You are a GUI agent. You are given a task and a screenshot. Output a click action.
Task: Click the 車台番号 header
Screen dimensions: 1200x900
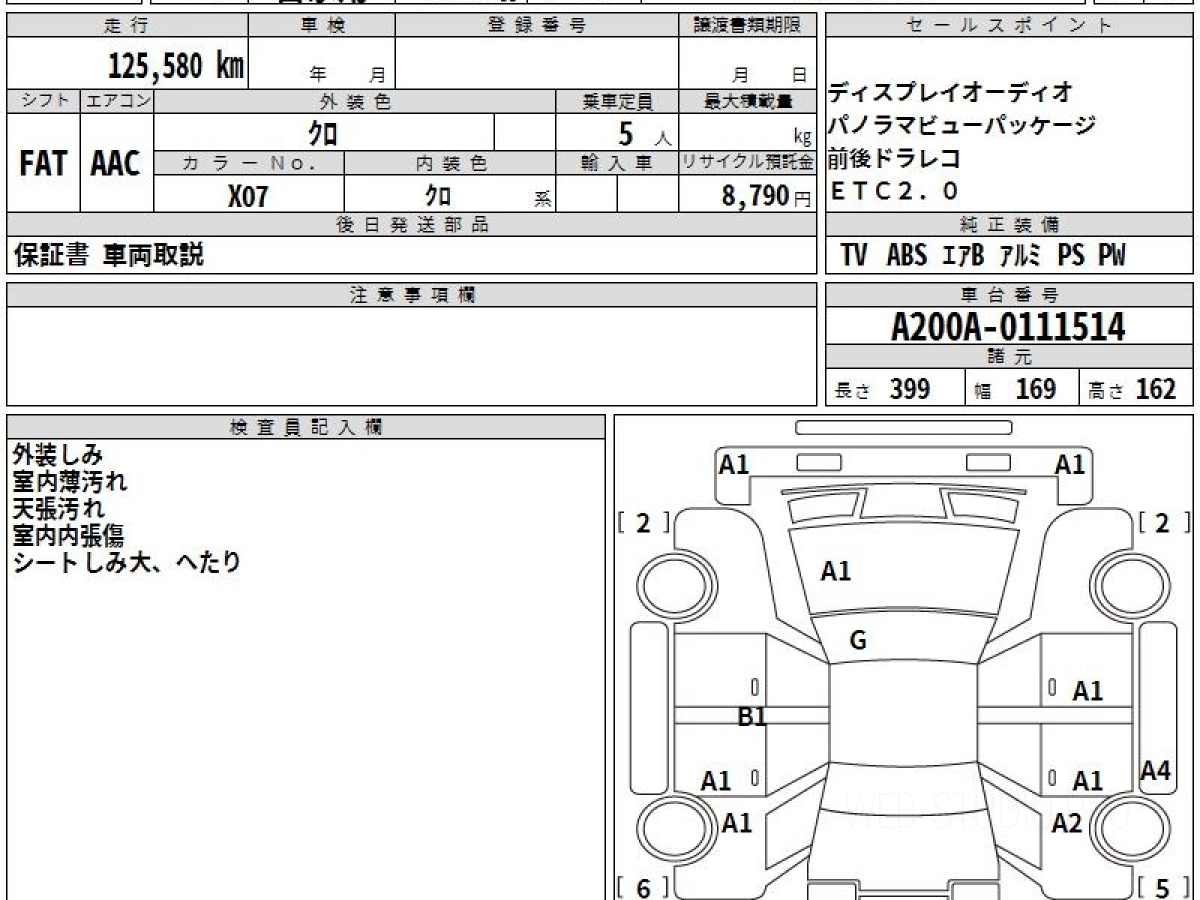tap(1010, 295)
